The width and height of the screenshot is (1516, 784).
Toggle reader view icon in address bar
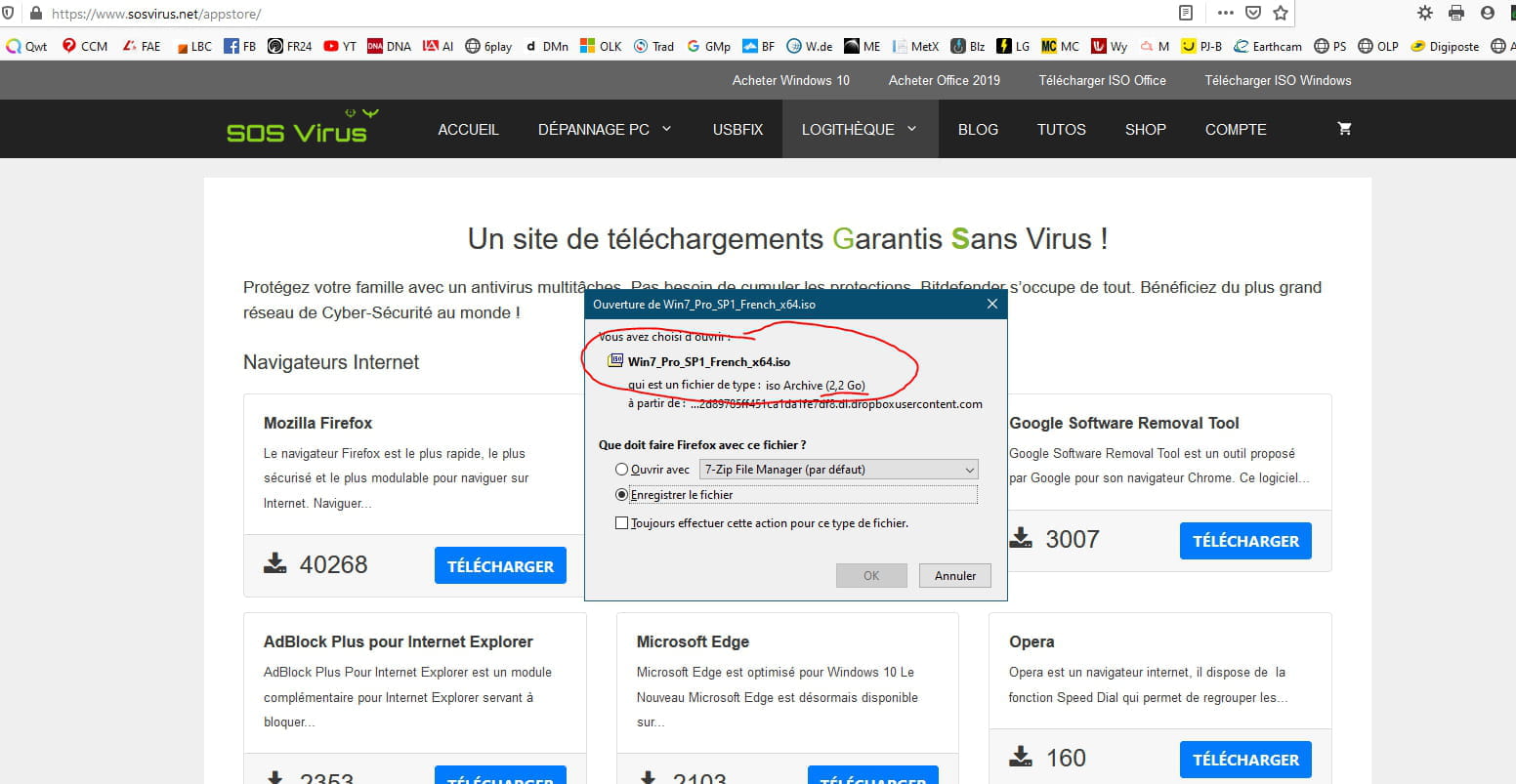[x=1185, y=13]
